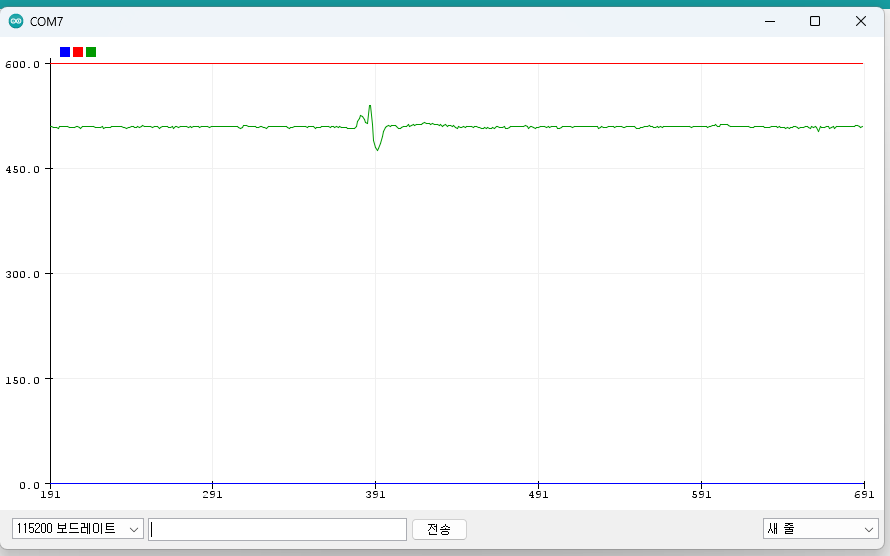Click the 450.0 y-axis label

point(23,170)
